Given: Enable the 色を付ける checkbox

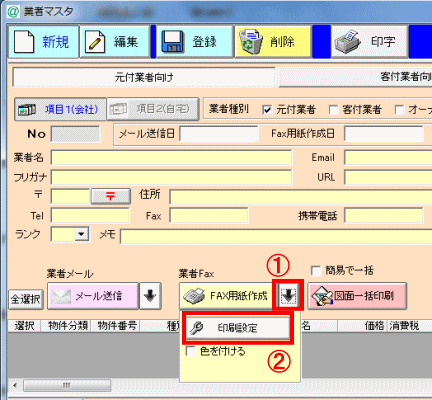Looking at the screenshot, I should click(x=191, y=351).
